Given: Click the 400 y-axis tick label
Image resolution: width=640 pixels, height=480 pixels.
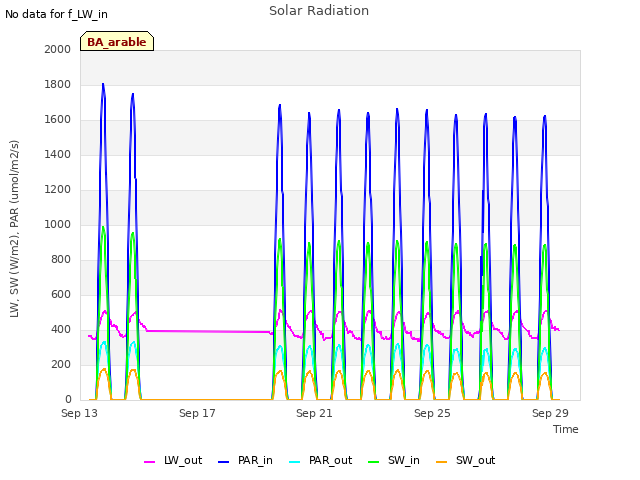Looking at the screenshot, I should pyautogui.click(x=61, y=329).
